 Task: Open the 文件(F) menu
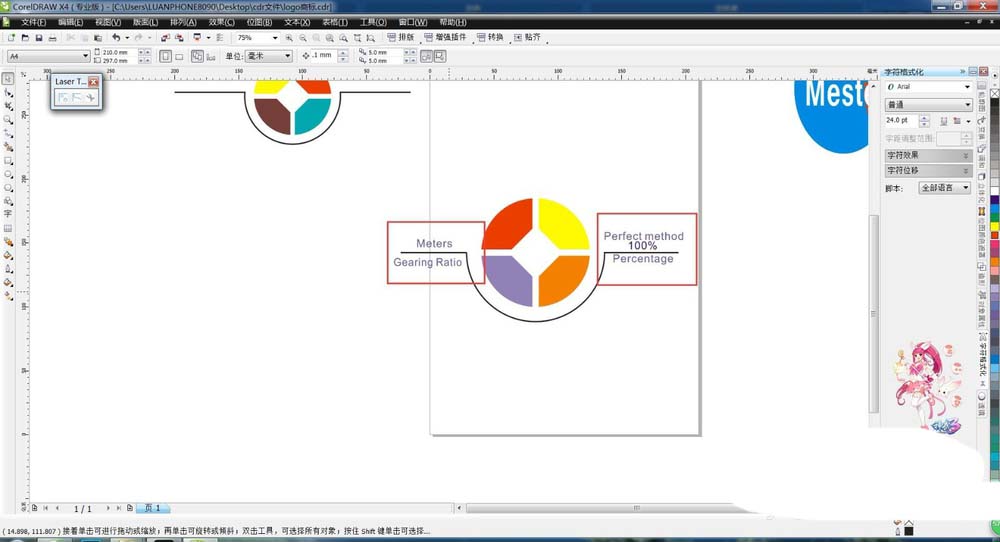[x=33, y=22]
